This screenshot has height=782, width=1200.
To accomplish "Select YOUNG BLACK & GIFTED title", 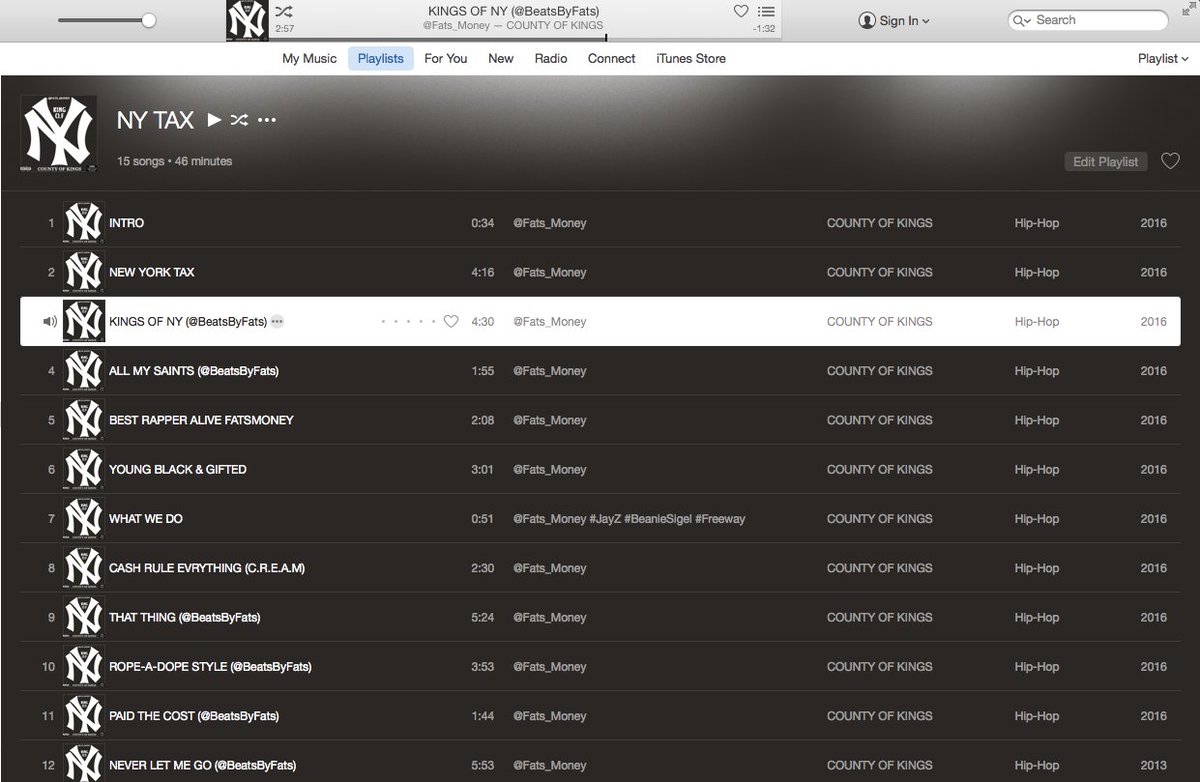I will pos(178,469).
